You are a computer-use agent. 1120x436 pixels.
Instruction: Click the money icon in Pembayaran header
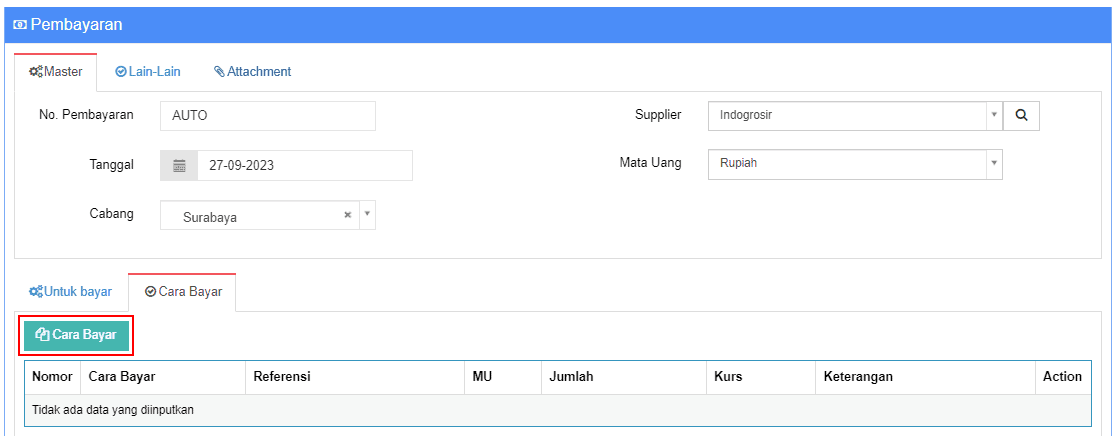20,25
